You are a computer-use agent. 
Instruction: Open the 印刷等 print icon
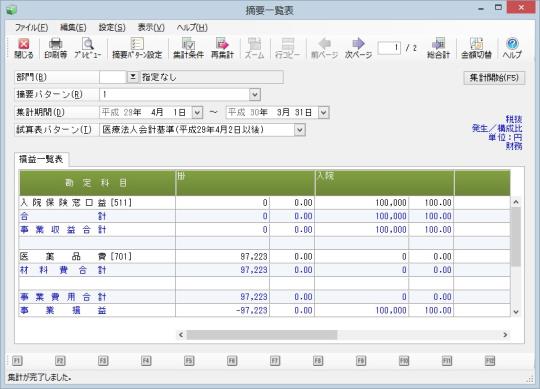[55, 48]
